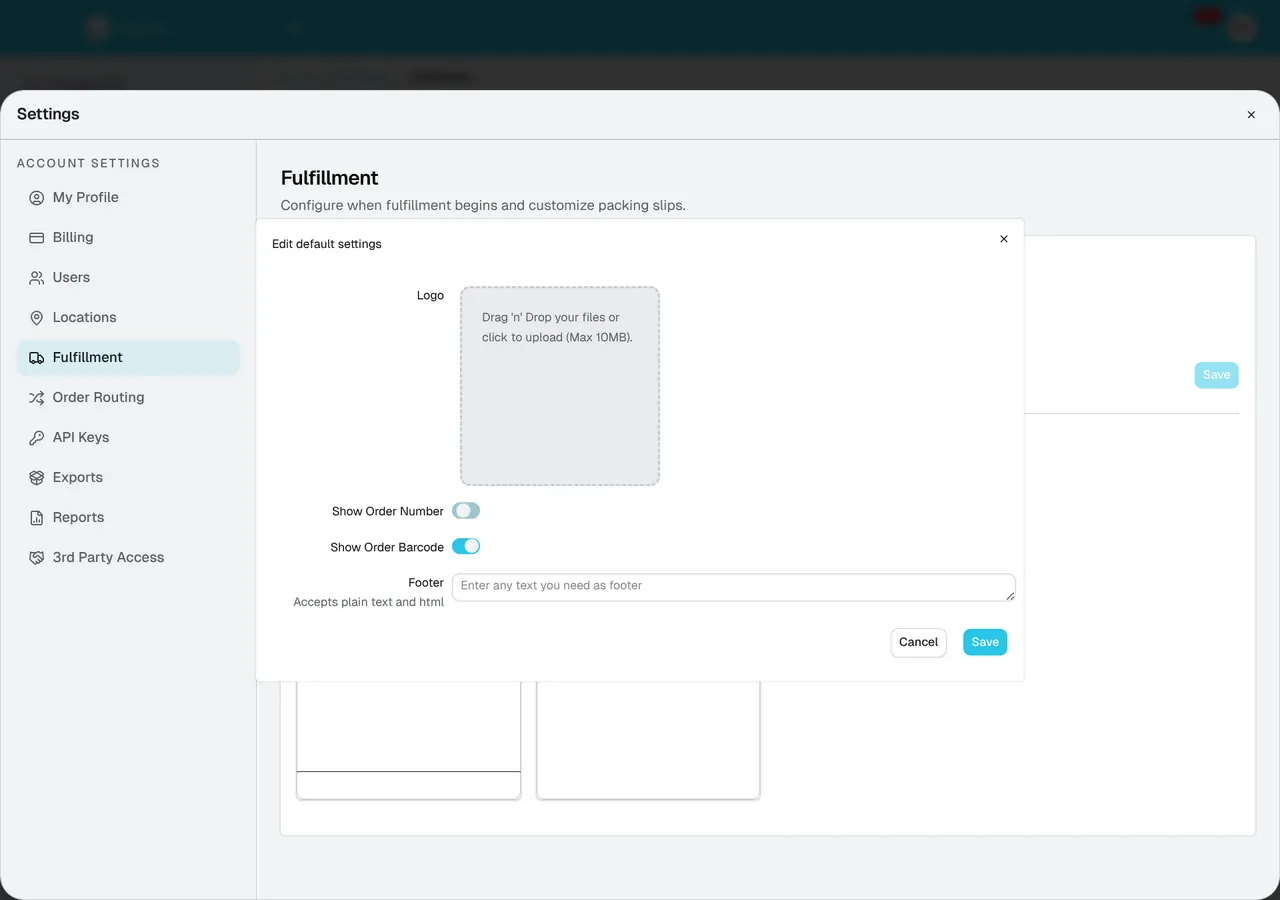Select Locations in the sidebar
The image size is (1280, 900).
tap(128, 317)
